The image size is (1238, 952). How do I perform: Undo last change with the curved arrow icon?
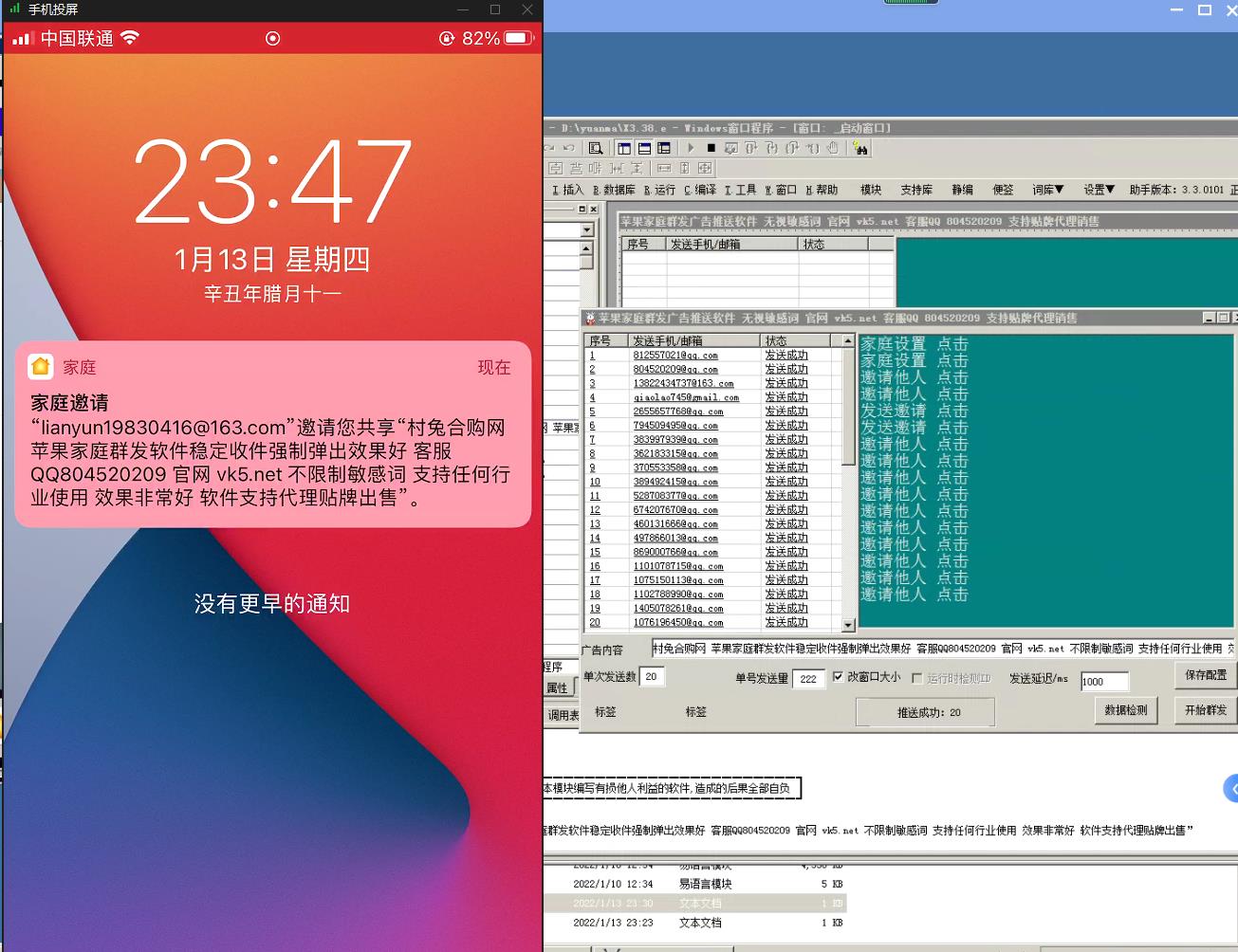pyautogui.click(x=570, y=148)
